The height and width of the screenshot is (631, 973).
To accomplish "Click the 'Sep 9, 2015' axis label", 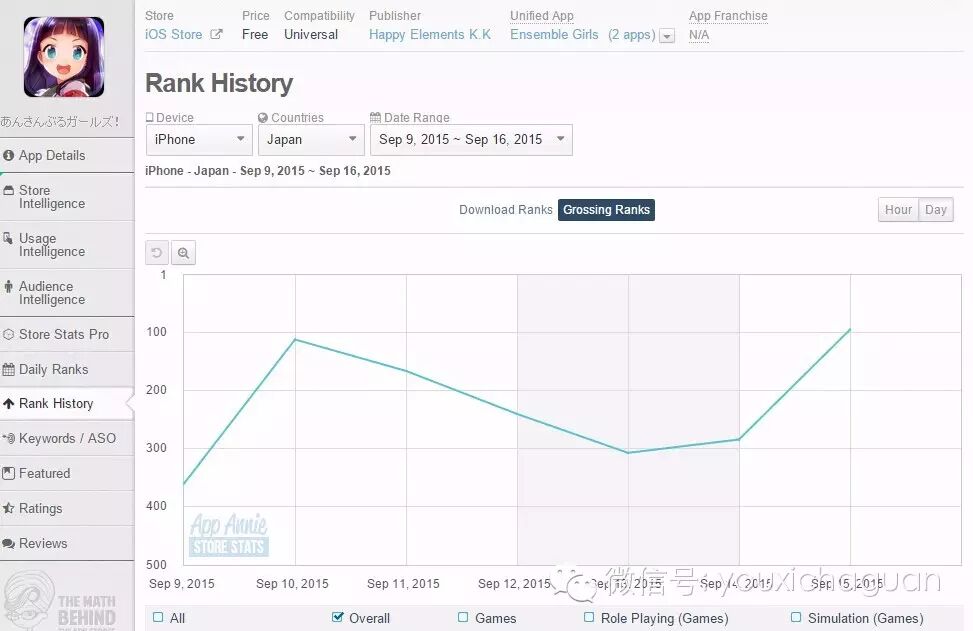I will pos(182,584).
